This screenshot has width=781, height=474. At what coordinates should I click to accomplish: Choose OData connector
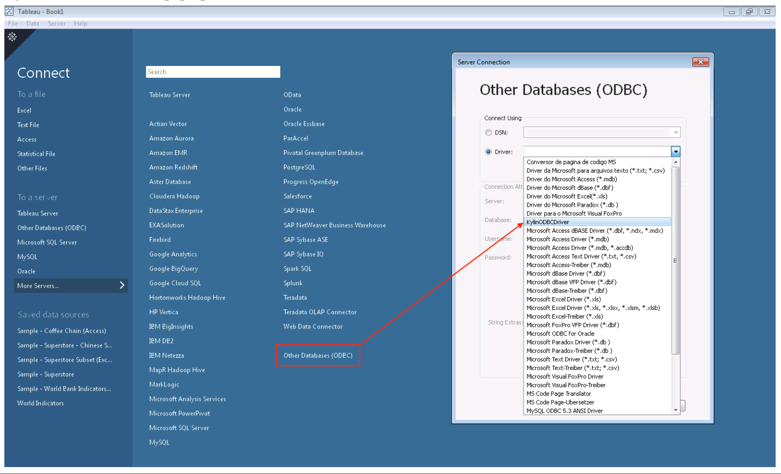292,95
